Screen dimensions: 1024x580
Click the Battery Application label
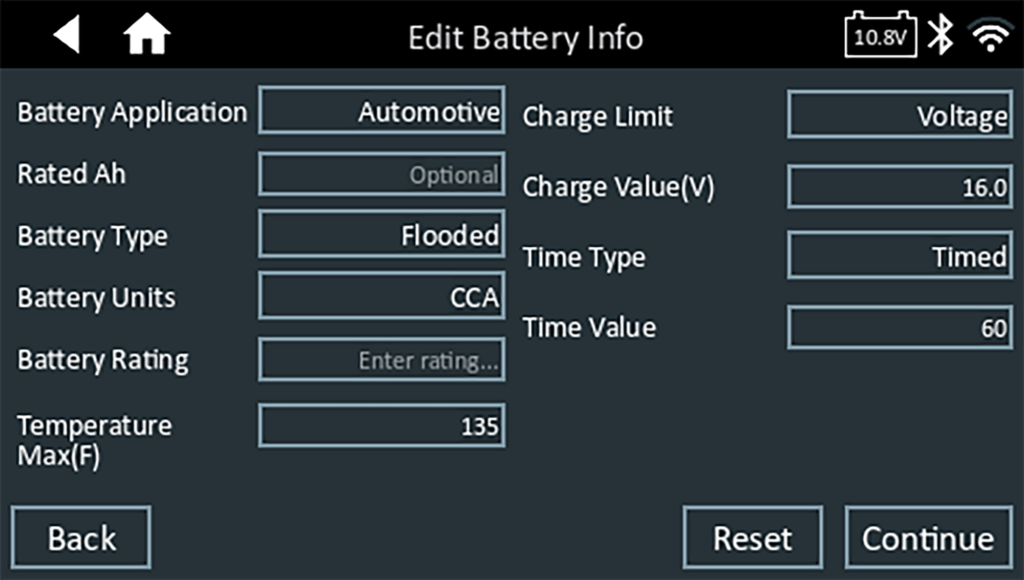[x=132, y=112]
